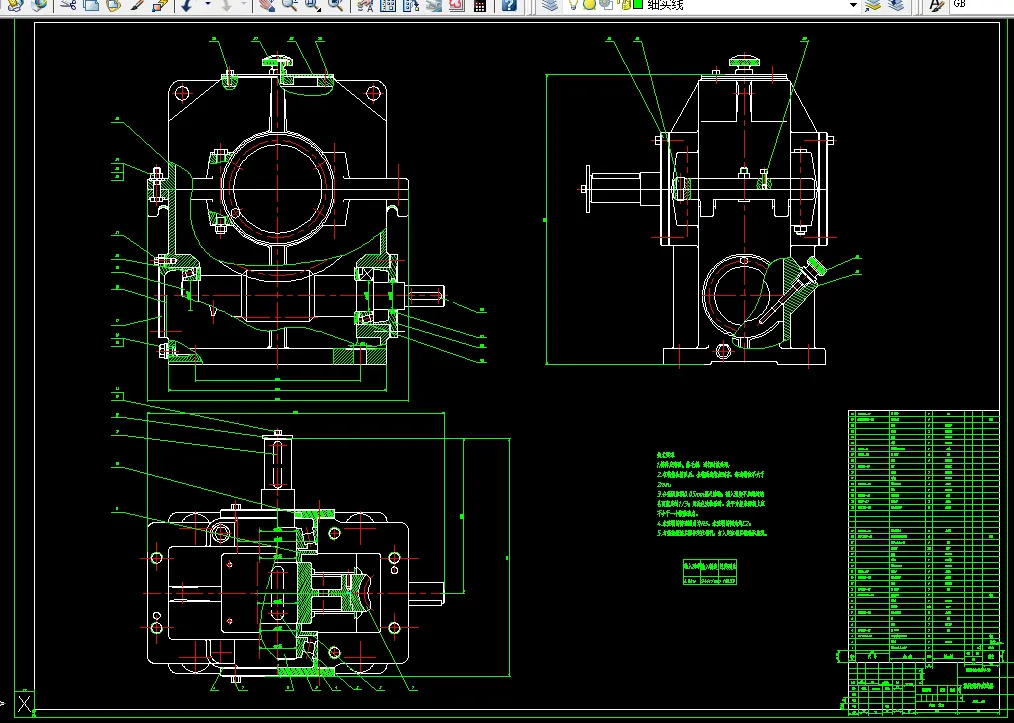Open the Layer Properties Manager icon
1014x723 pixels.
coord(548,5)
